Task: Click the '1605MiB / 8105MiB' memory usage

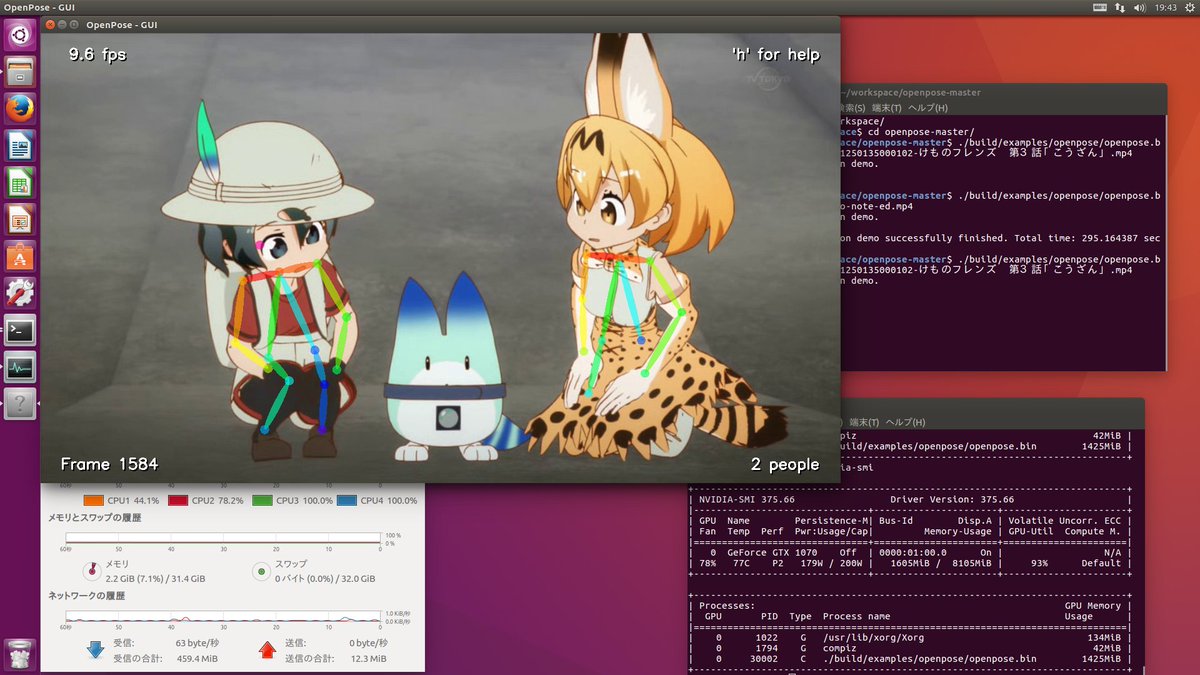Action: (939, 564)
